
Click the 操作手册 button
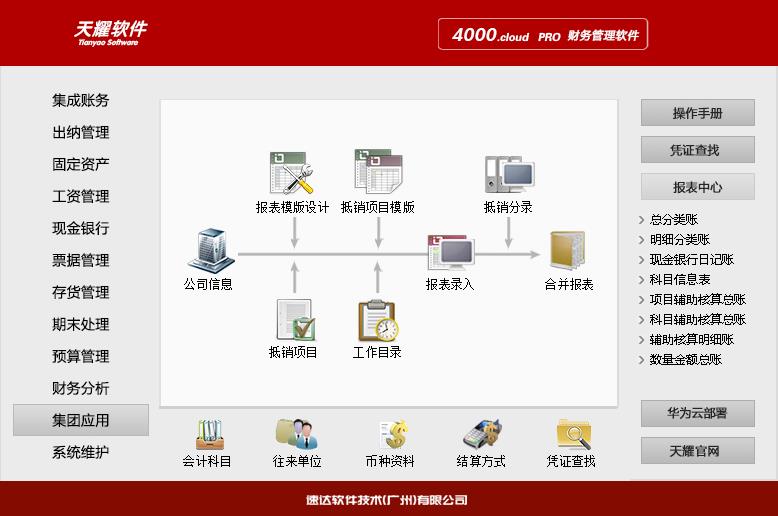[697, 113]
